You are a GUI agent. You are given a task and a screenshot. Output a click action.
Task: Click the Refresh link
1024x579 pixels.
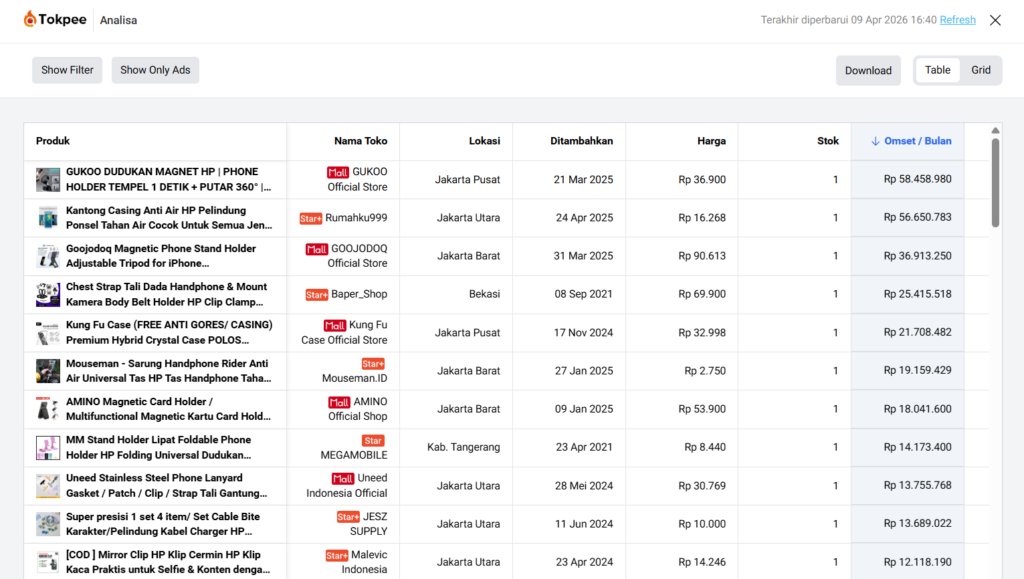(x=957, y=20)
